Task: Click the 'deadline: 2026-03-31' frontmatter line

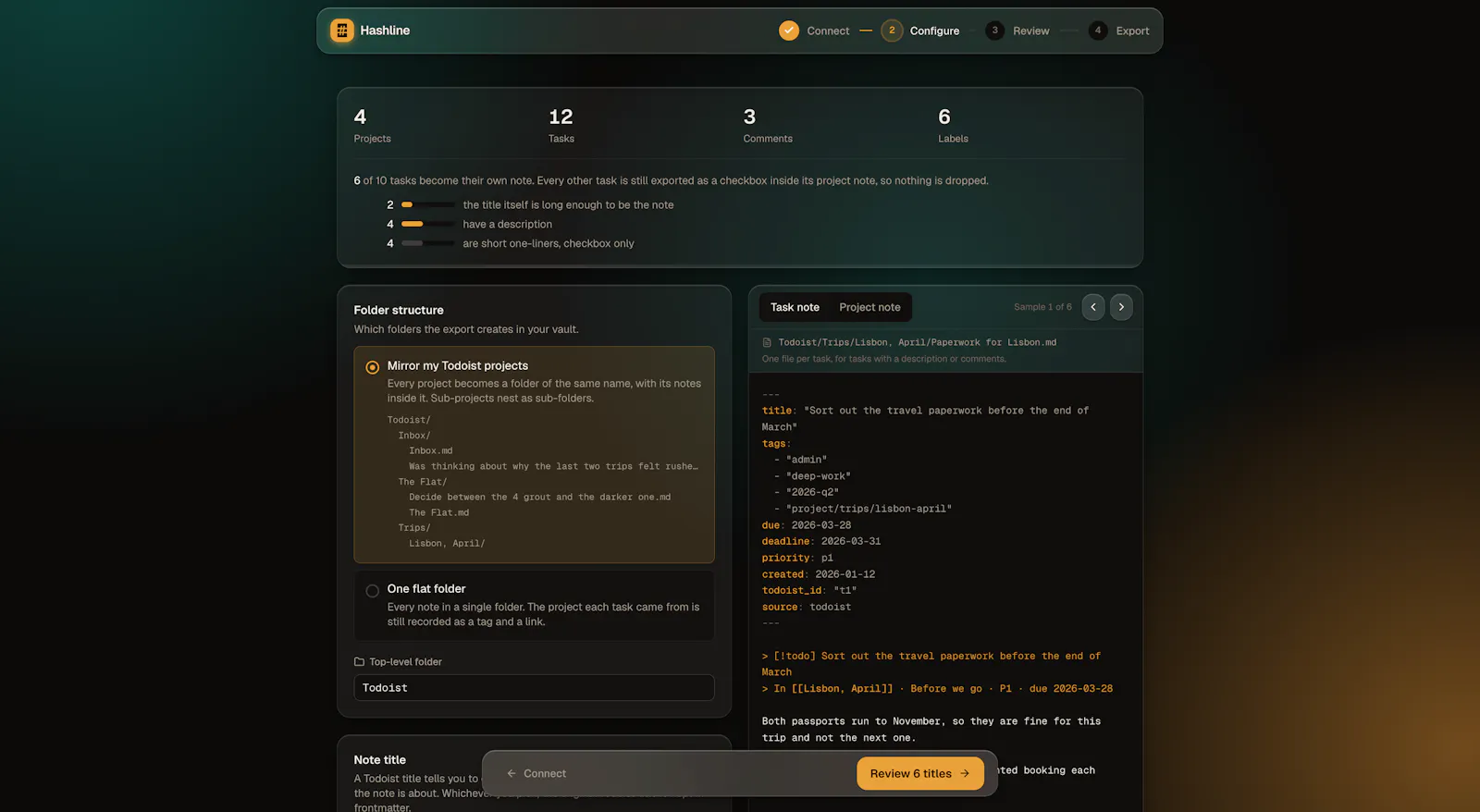Action: pyautogui.click(x=821, y=542)
